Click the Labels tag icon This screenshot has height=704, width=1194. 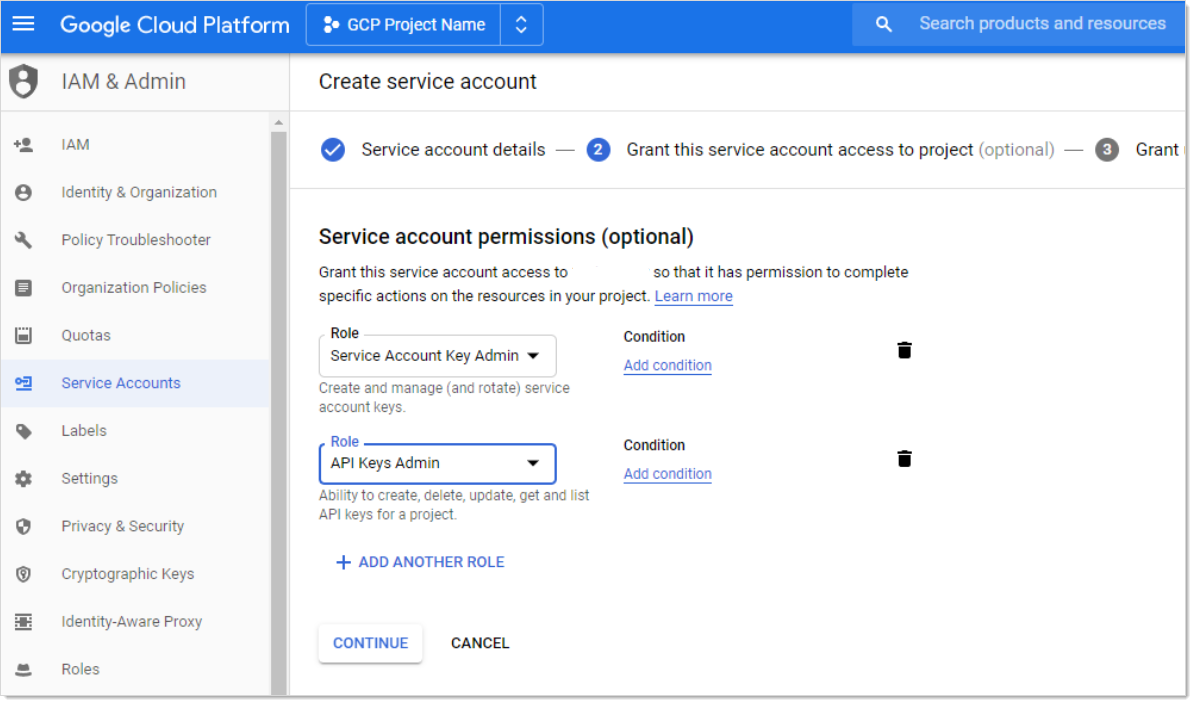pyautogui.click(x=24, y=431)
